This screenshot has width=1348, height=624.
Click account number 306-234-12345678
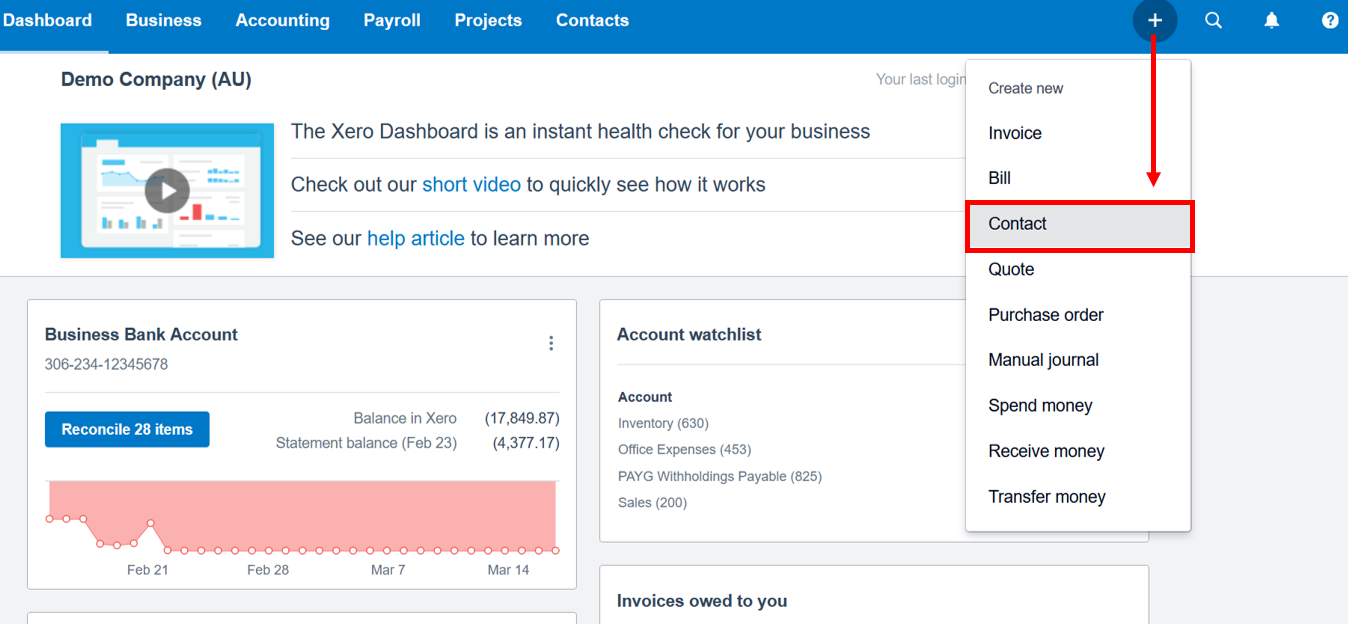[106, 365]
